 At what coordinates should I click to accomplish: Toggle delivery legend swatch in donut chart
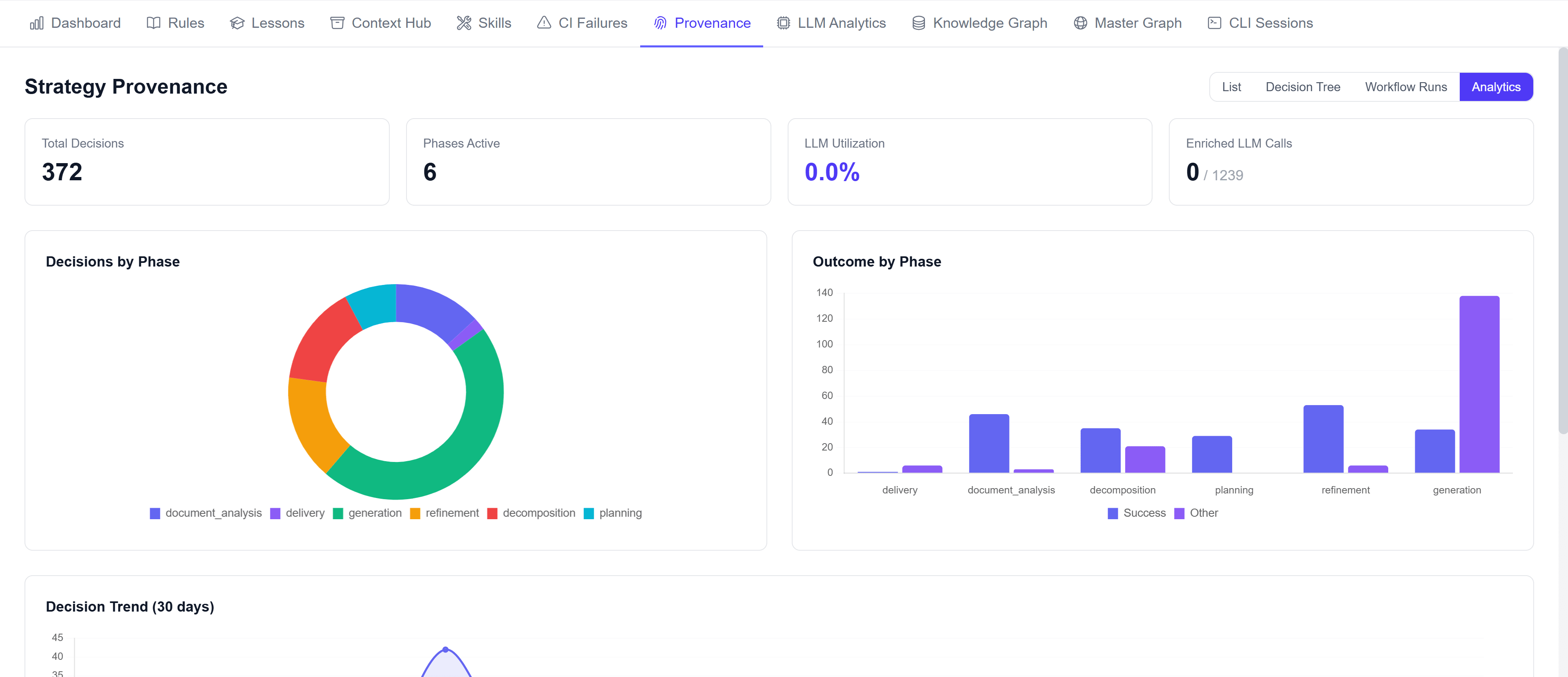[x=275, y=513]
